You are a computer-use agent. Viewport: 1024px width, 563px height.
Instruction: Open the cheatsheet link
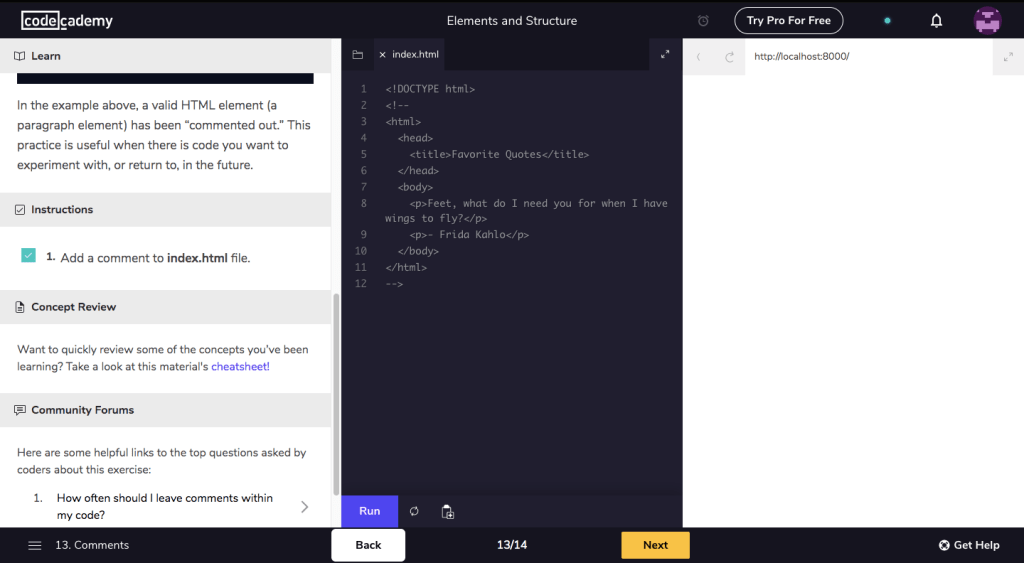point(240,367)
